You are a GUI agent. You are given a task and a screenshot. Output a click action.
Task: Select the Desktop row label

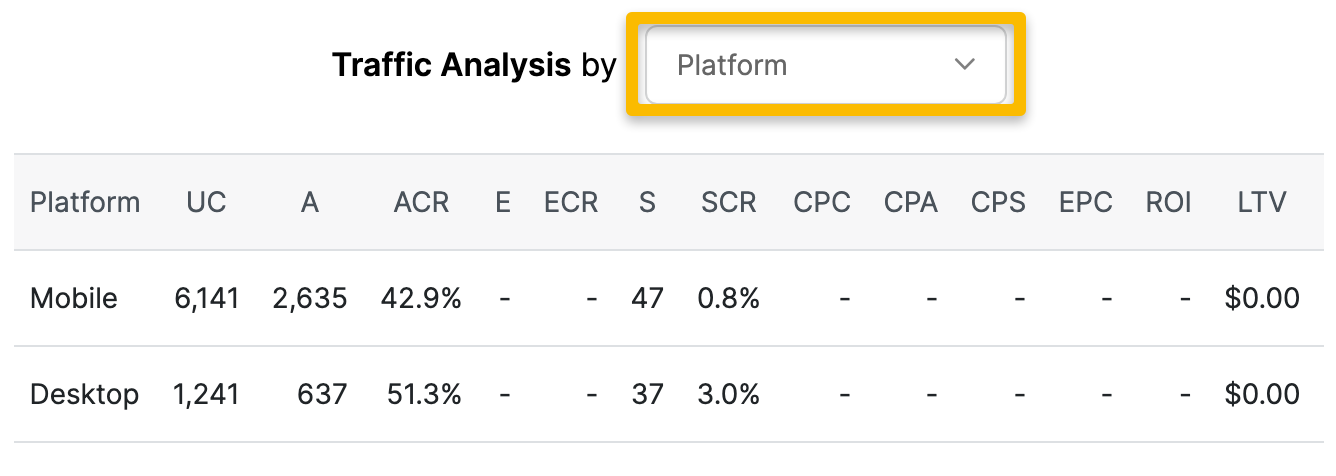click(x=84, y=394)
